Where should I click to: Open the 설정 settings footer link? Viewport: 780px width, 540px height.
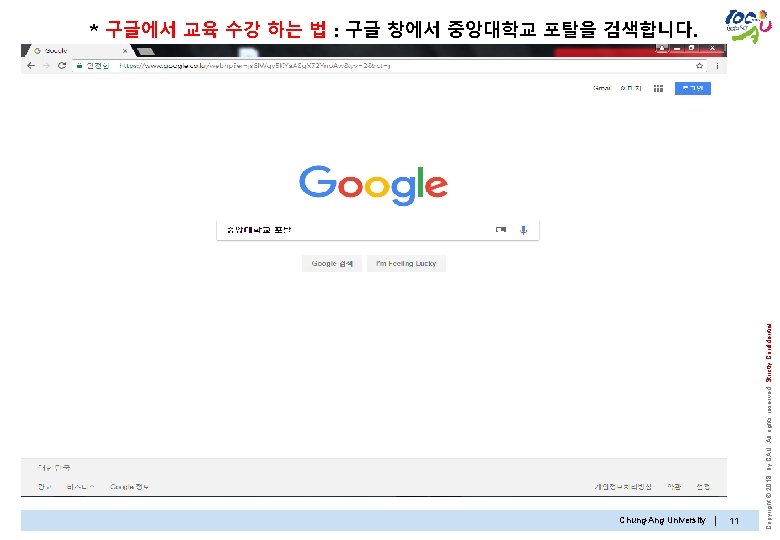(703, 486)
